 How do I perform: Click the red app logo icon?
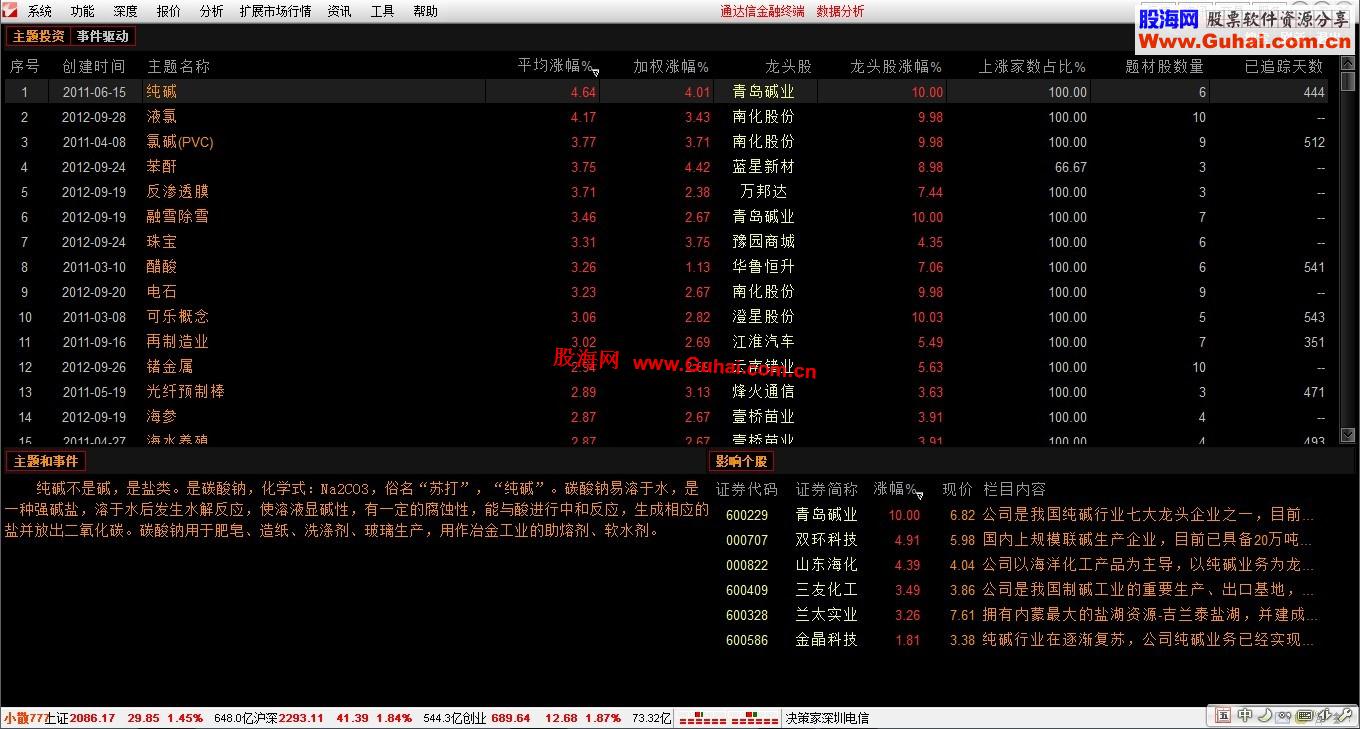point(10,11)
